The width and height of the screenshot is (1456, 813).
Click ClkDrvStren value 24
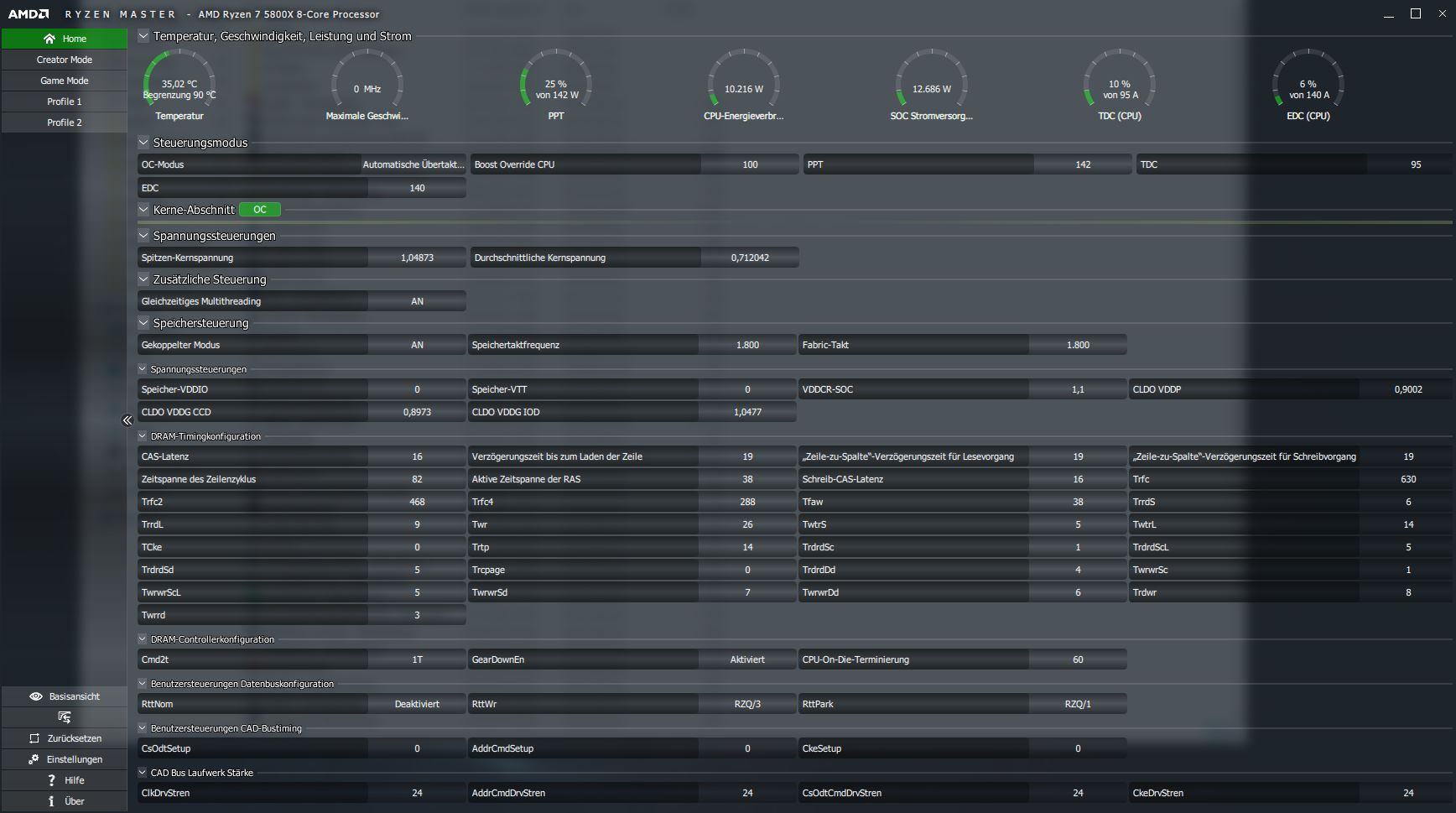click(417, 793)
